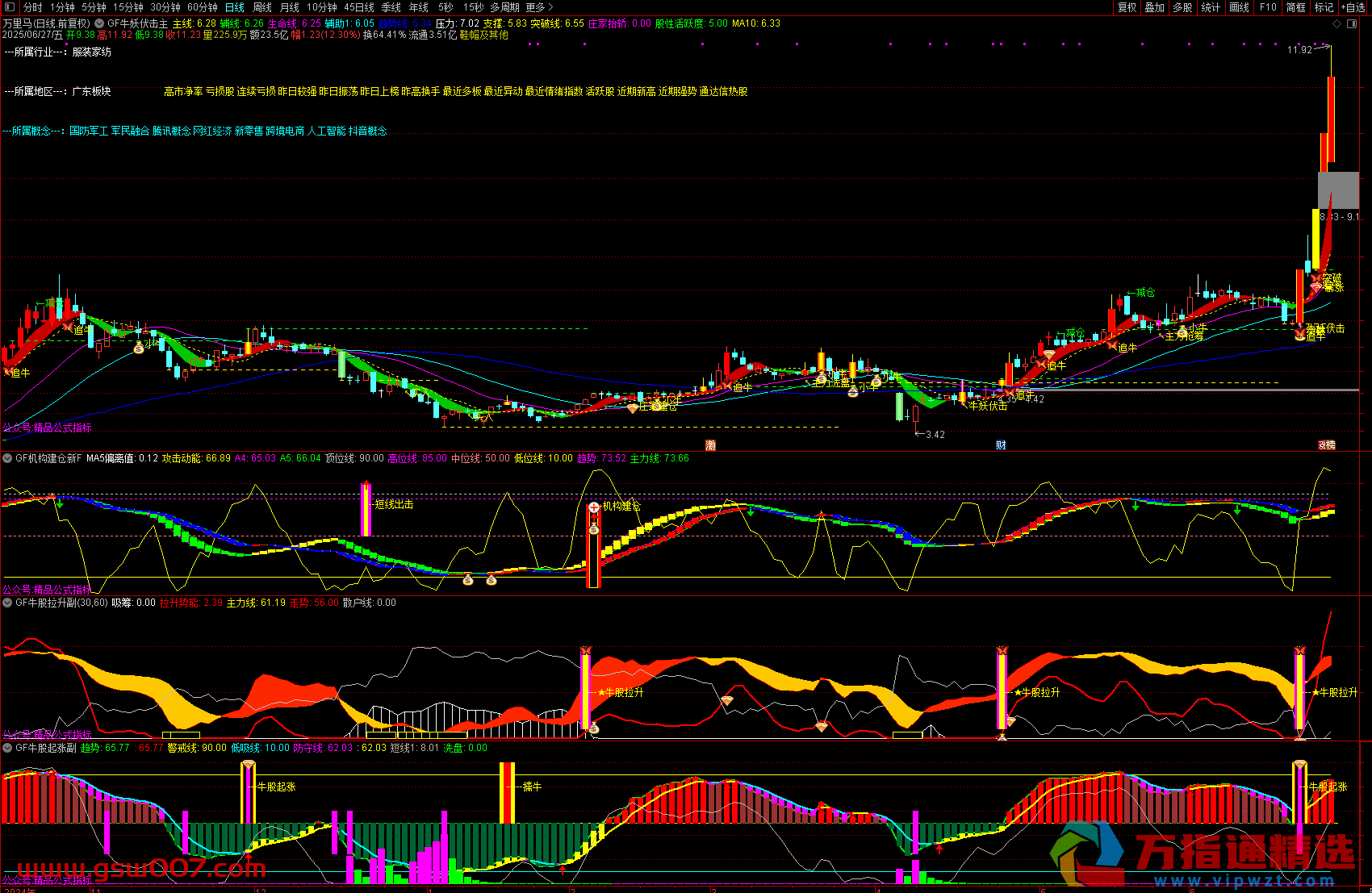Open the 人工智能 concept link
The height and width of the screenshot is (893, 1372).
[x=327, y=131]
